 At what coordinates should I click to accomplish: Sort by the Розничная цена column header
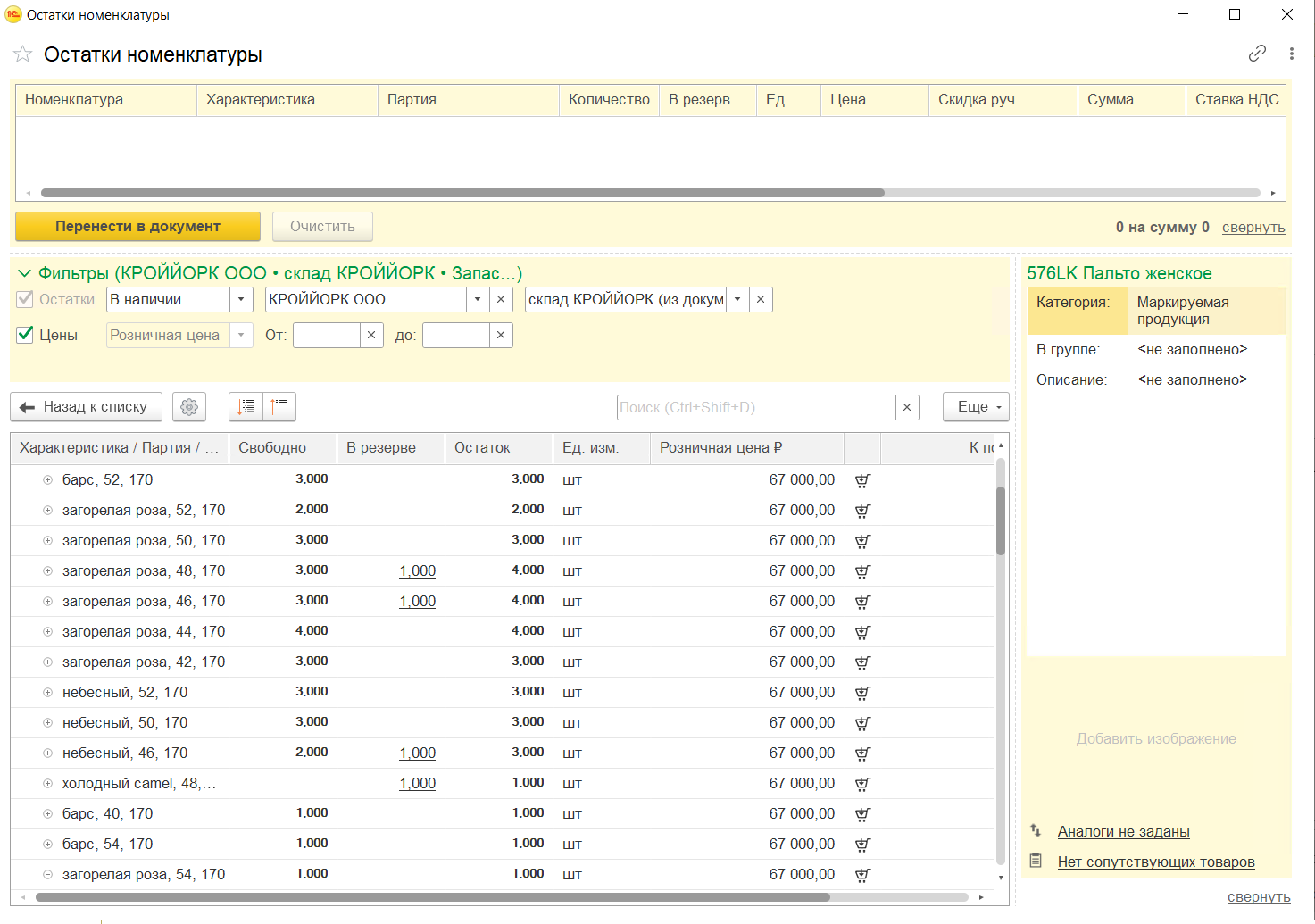(x=720, y=448)
